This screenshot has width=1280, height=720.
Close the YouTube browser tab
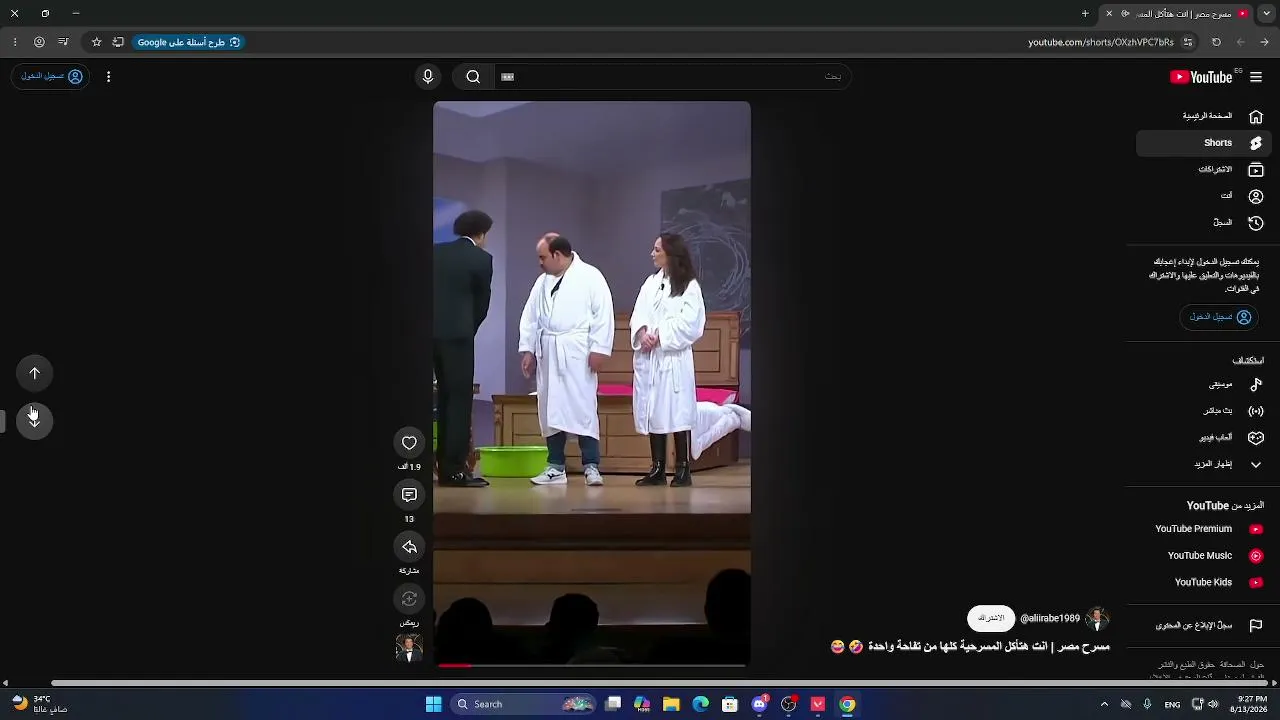[1109, 14]
